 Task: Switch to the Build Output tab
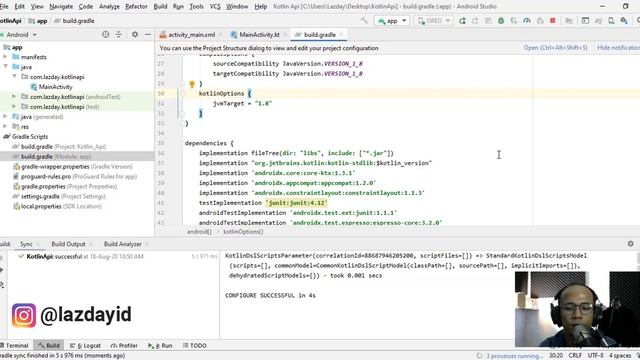point(68,244)
